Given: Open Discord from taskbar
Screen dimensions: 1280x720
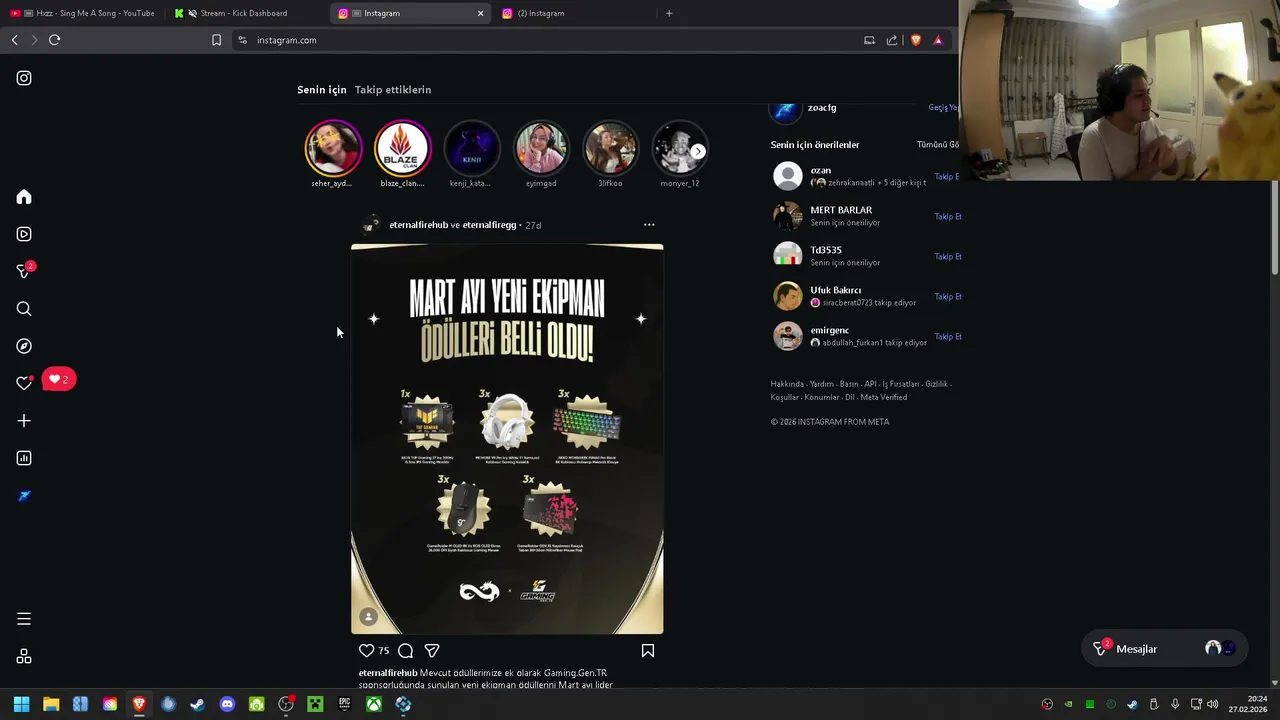Looking at the screenshot, I should (227, 704).
